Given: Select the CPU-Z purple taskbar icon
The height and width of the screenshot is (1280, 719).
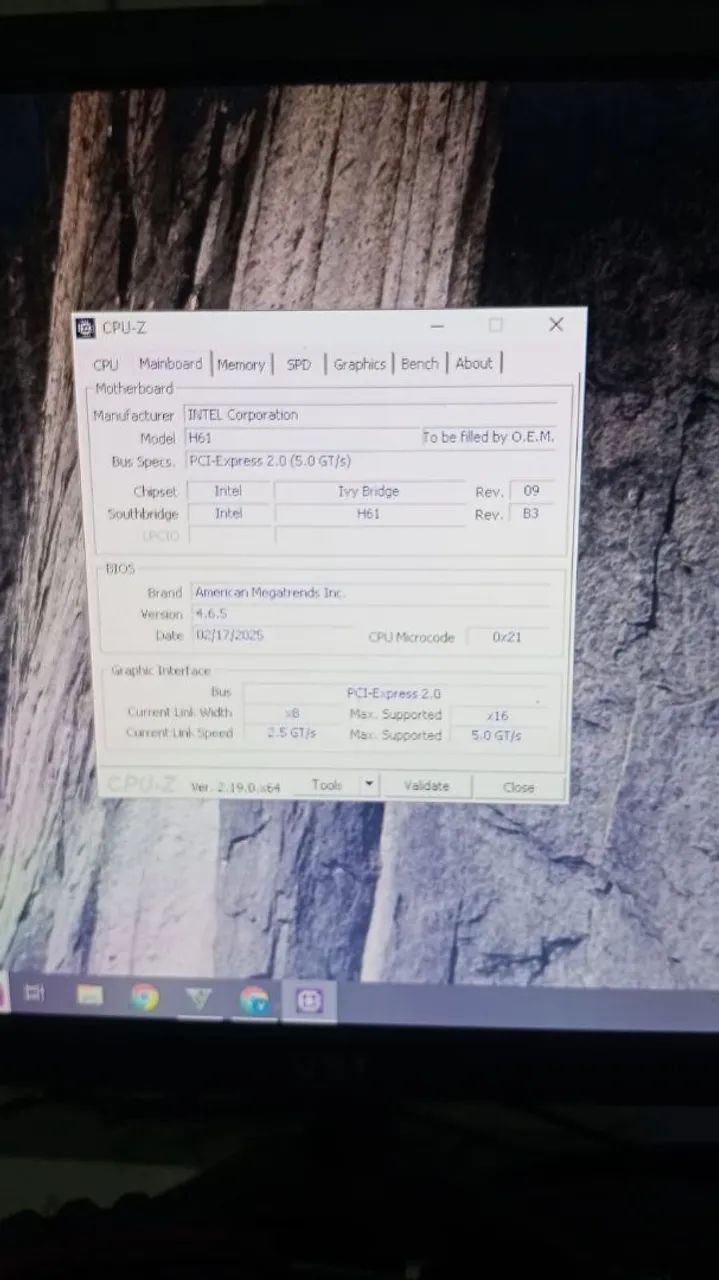Looking at the screenshot, I should [309, 1001].
